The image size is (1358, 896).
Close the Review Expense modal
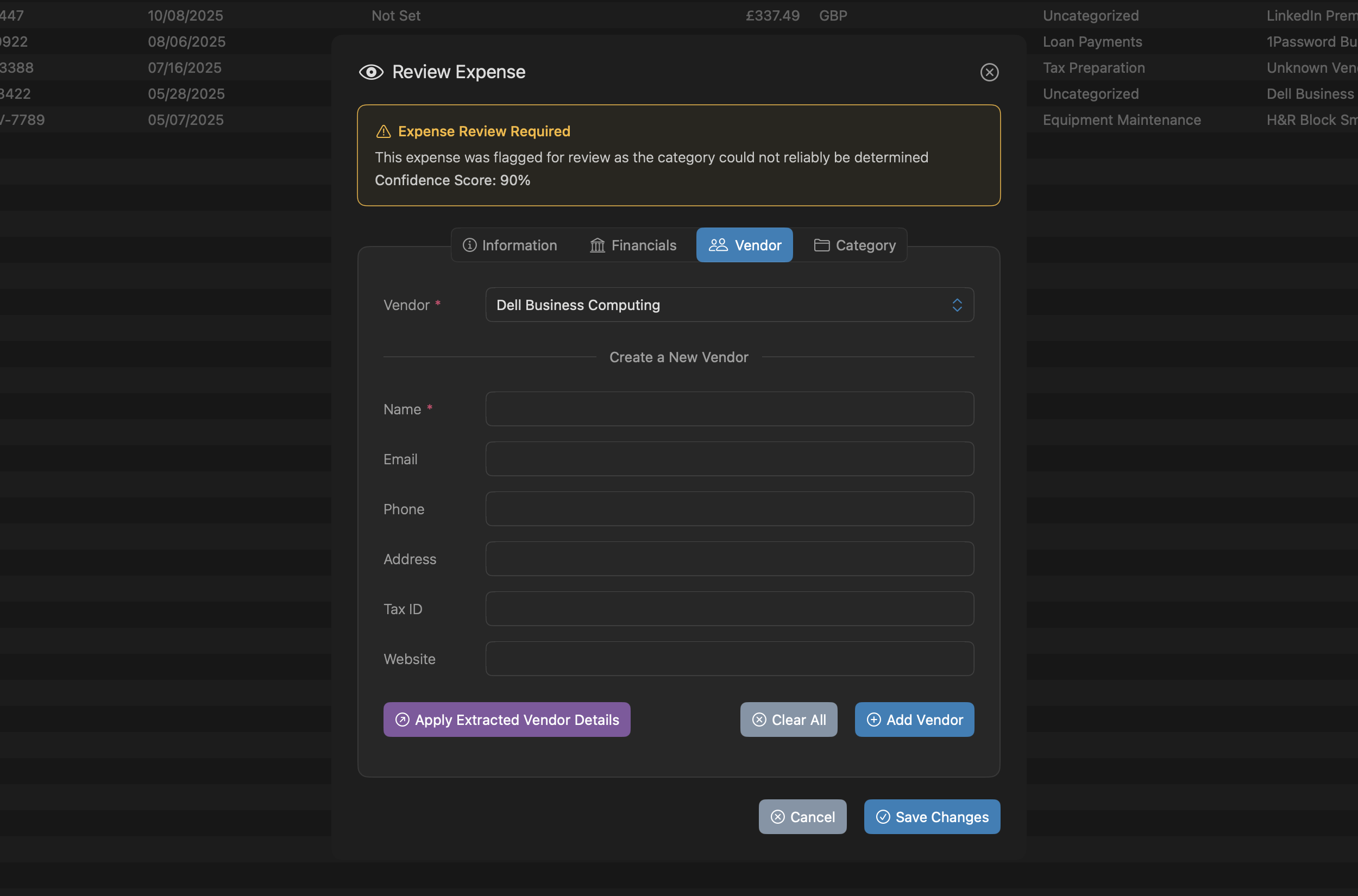(989, 72)
